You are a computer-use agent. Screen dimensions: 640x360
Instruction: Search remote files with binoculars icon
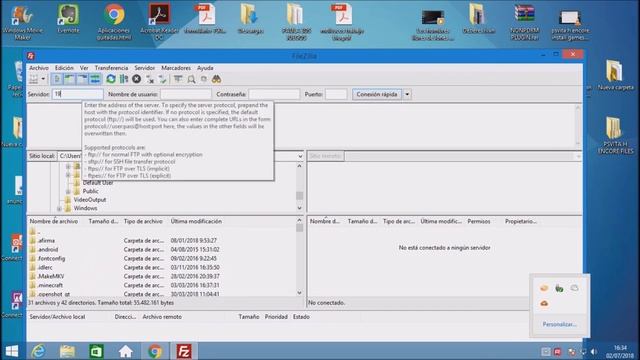216,79
